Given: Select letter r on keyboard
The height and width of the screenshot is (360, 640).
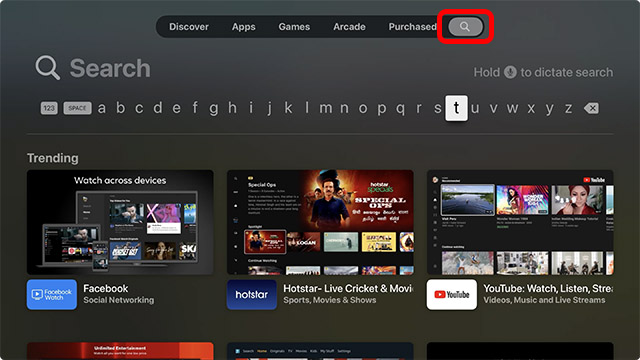Looking at the screenshot, I should click(419, 109).
